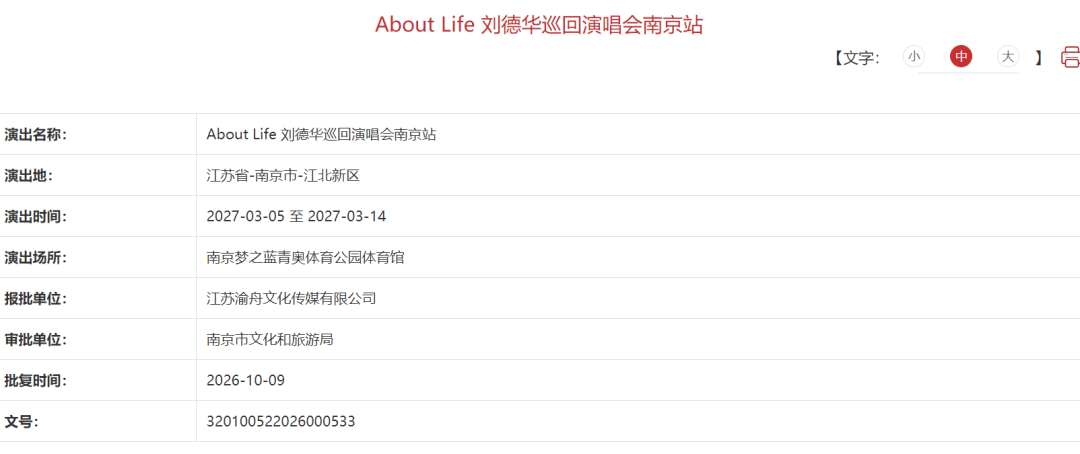Click the red page title About Life 刘德华巡回演唱会南京站

pos(539,25)
